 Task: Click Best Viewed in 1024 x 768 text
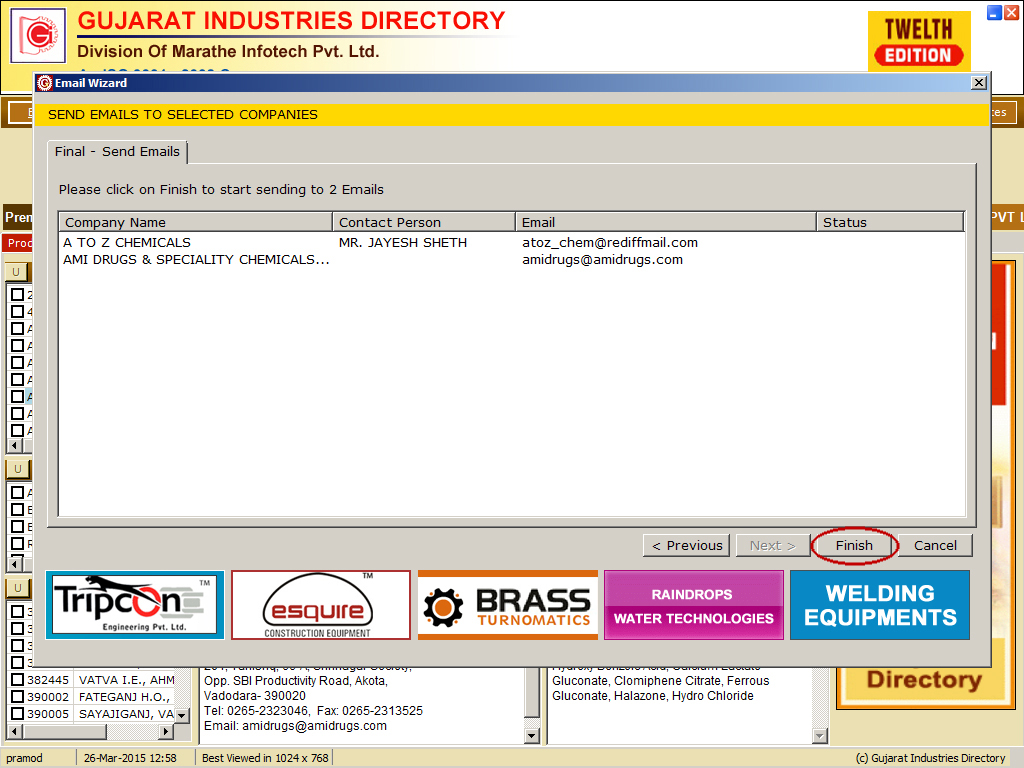[265, 758]
